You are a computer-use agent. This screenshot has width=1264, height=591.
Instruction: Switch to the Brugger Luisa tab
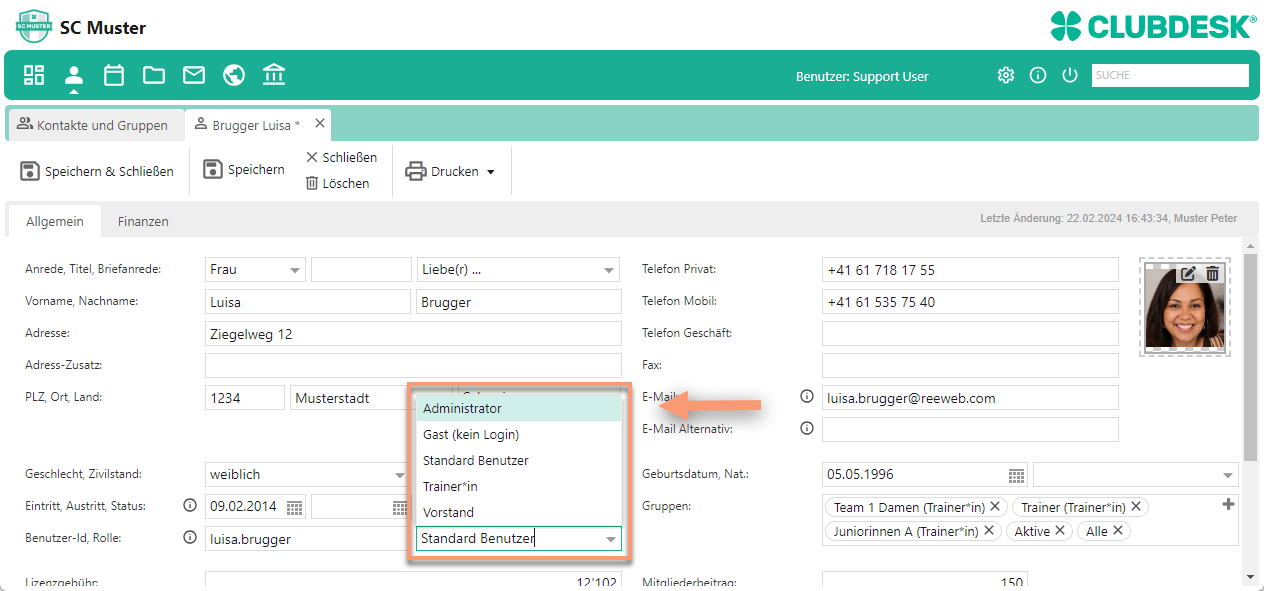pos(256,125)
